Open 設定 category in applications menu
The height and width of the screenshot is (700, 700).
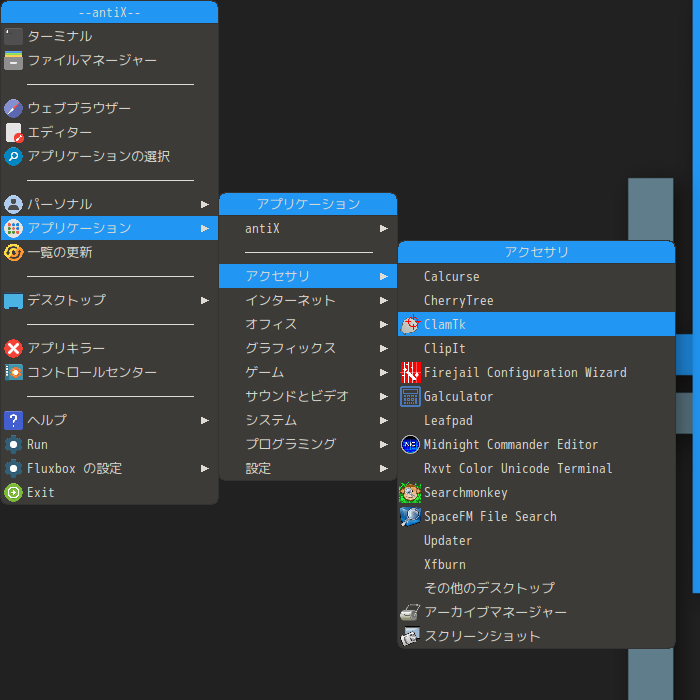[308, 468]
